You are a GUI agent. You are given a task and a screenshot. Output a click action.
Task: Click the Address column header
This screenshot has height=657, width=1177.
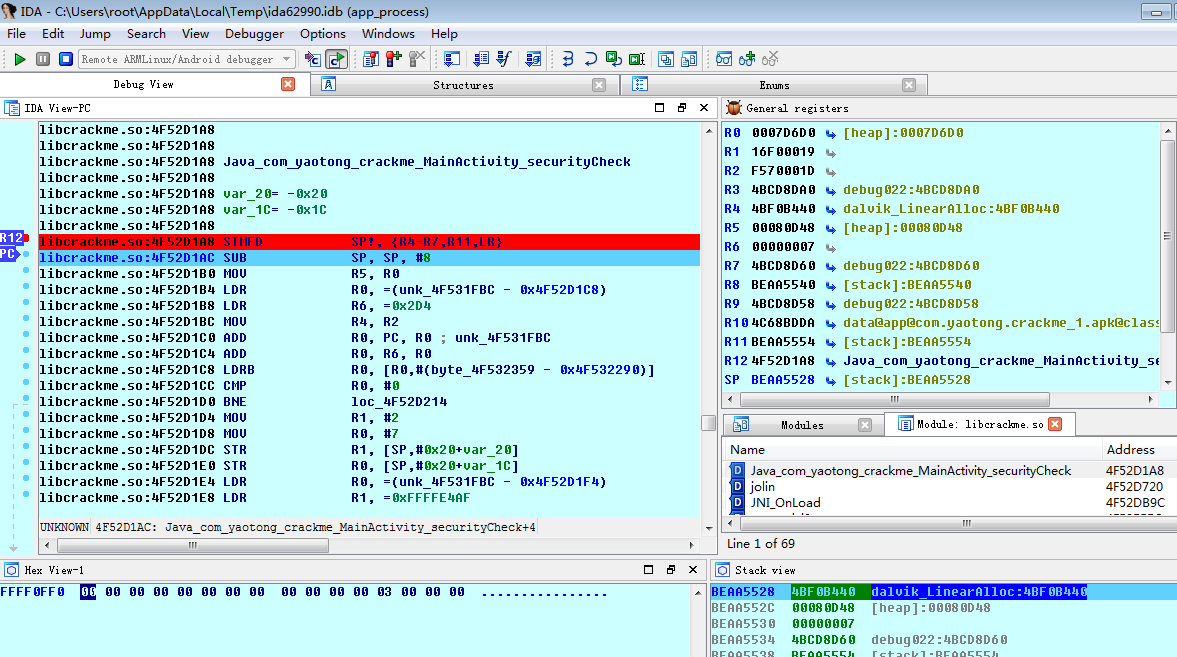1130,450
